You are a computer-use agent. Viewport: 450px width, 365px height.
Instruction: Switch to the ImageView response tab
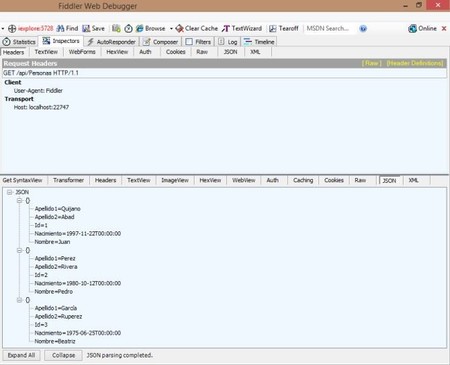point(175,180)
